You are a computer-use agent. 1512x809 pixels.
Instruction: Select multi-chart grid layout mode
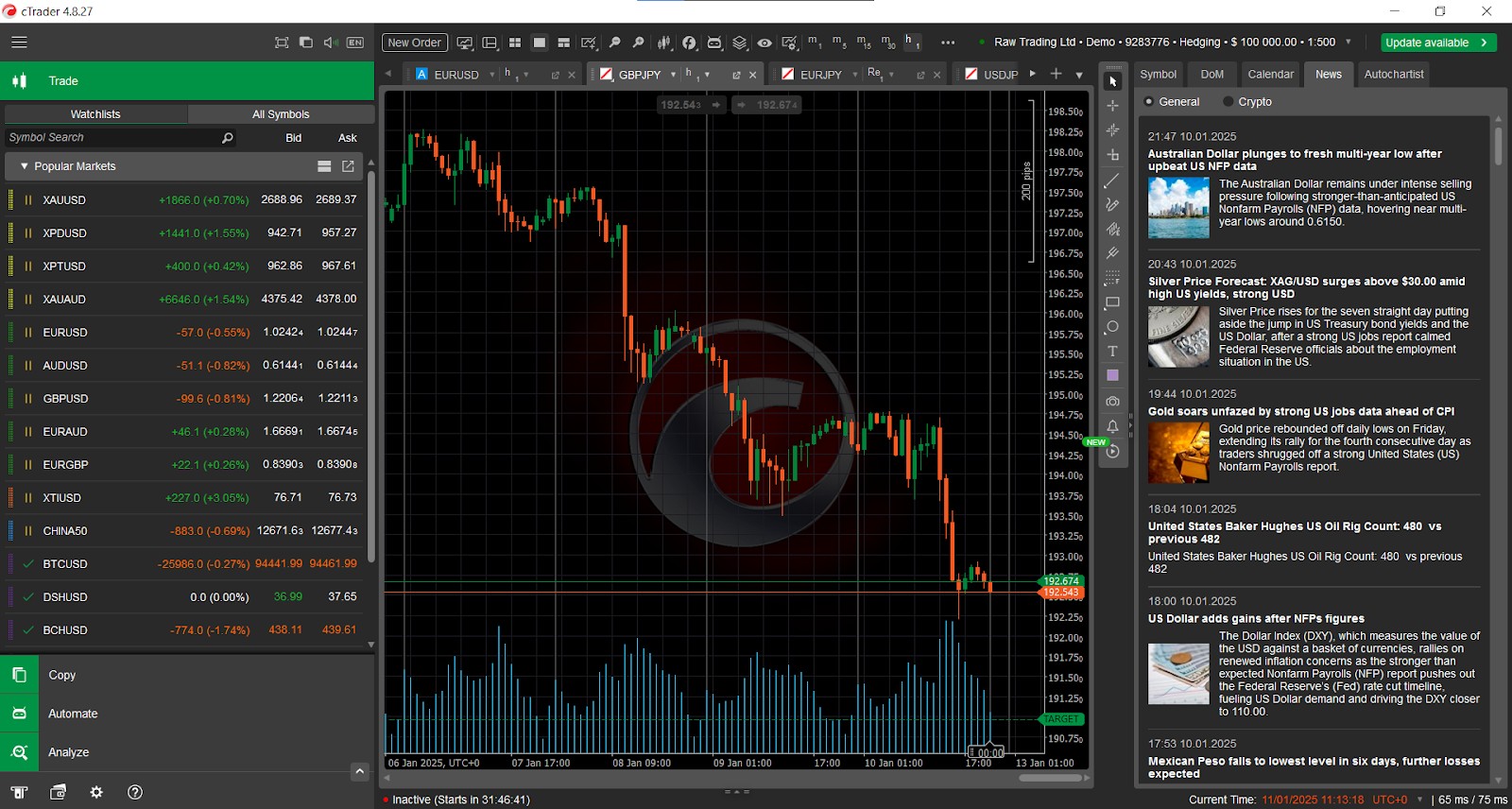(515, 43)
